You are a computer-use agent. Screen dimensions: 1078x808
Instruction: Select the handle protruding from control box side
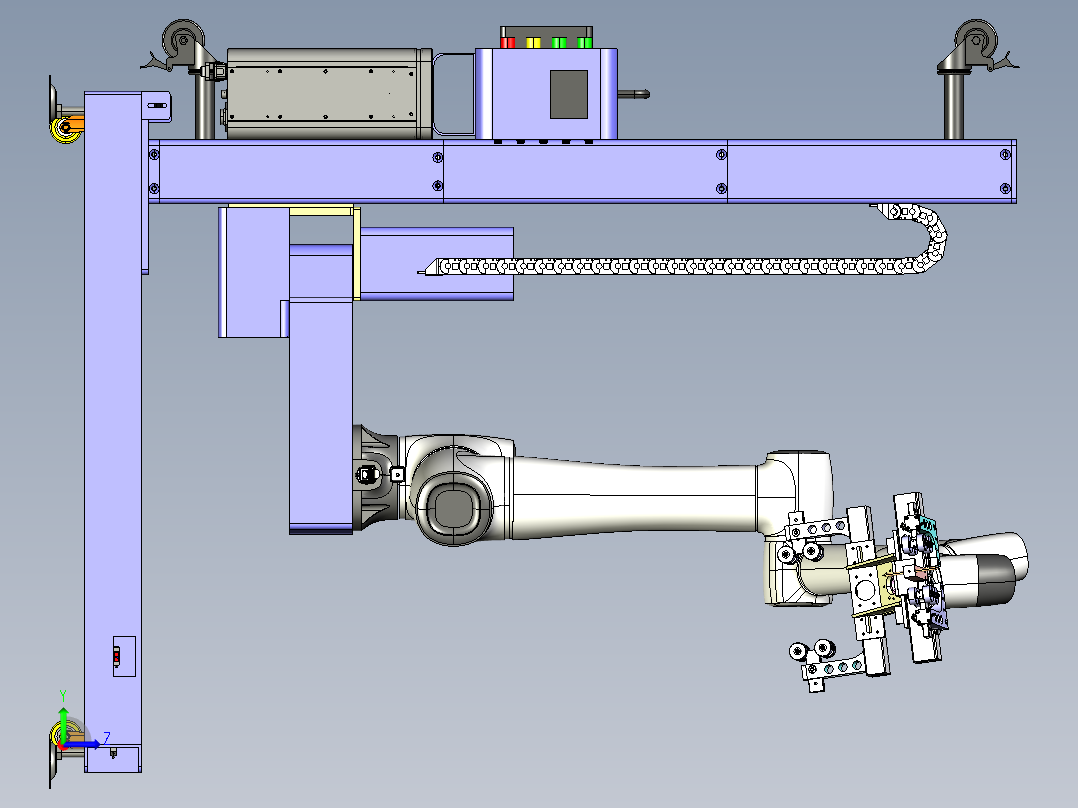coord(633,94)
